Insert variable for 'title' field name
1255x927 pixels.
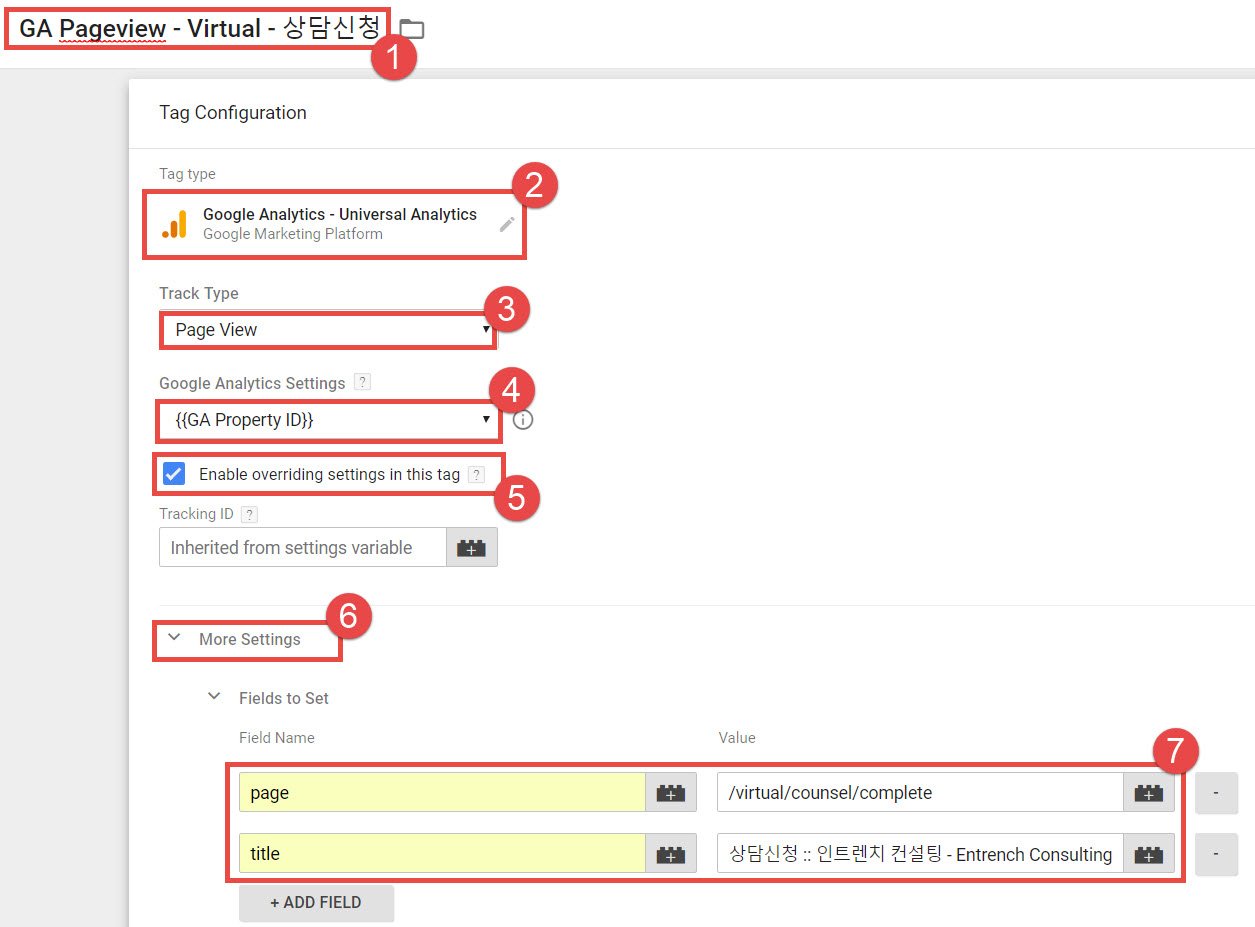tap(671, 854)
